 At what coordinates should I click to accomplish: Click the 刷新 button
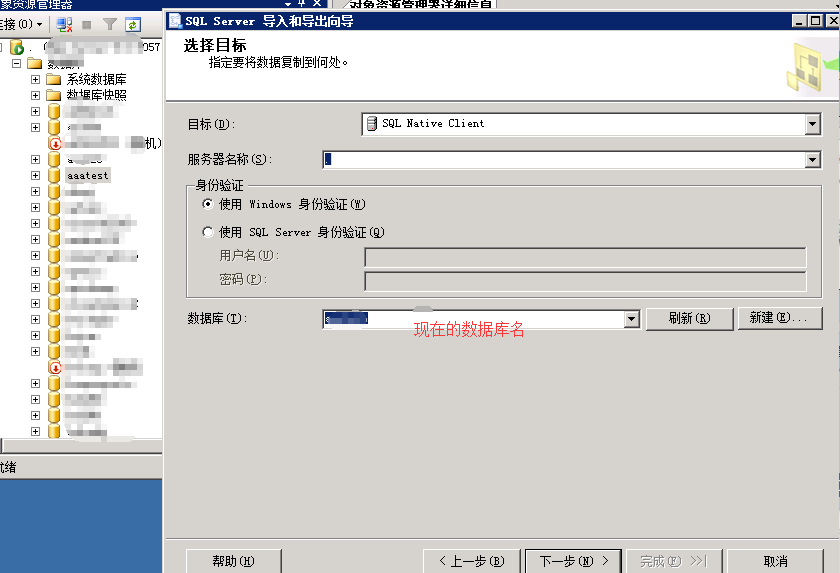click(689, 319)
